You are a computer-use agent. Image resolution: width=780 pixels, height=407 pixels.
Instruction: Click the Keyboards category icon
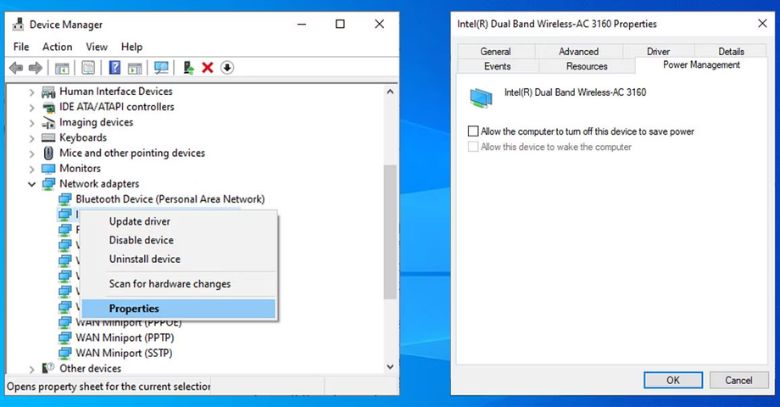pos(48,138)
